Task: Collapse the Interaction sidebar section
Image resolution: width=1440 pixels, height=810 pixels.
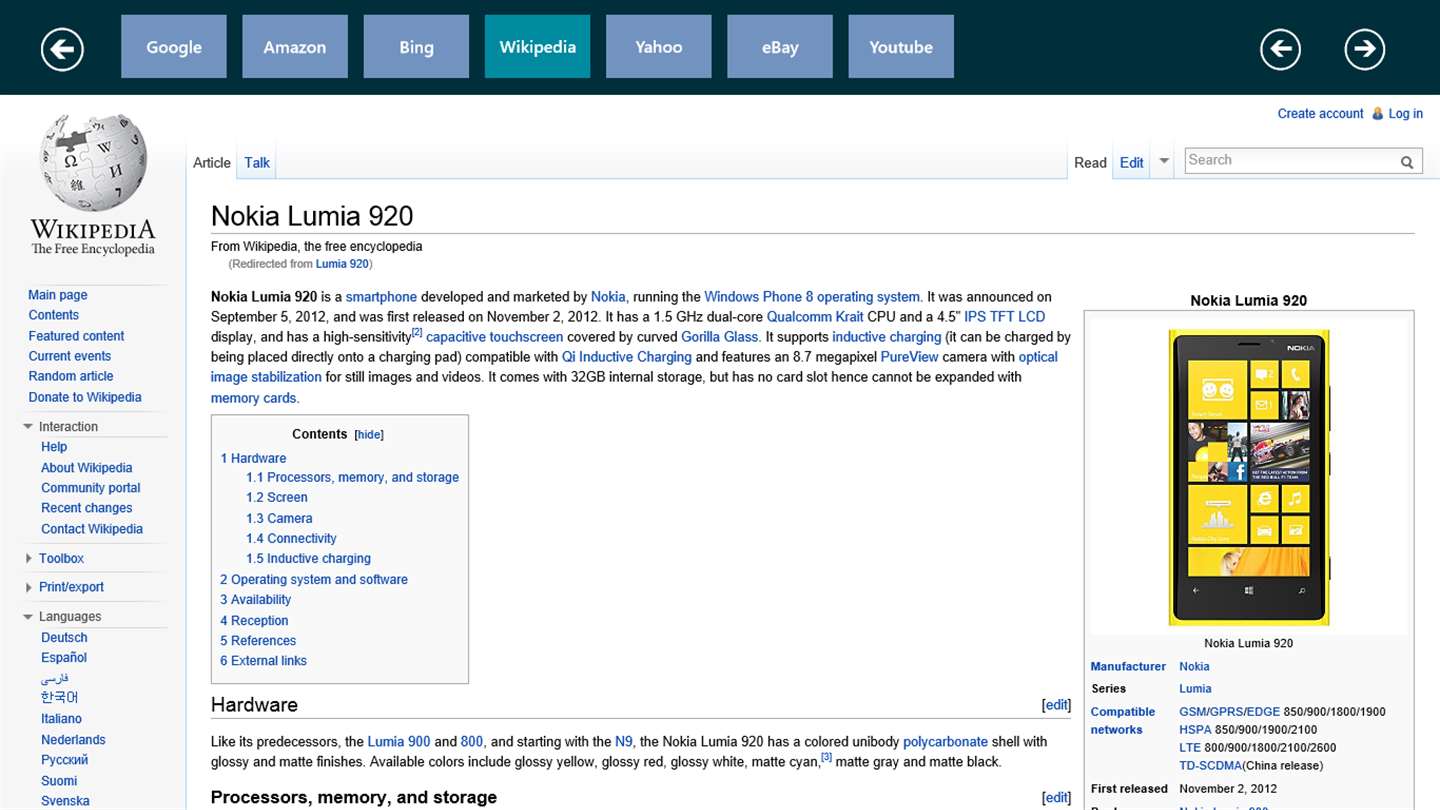Action: click(x=28, y=426)
